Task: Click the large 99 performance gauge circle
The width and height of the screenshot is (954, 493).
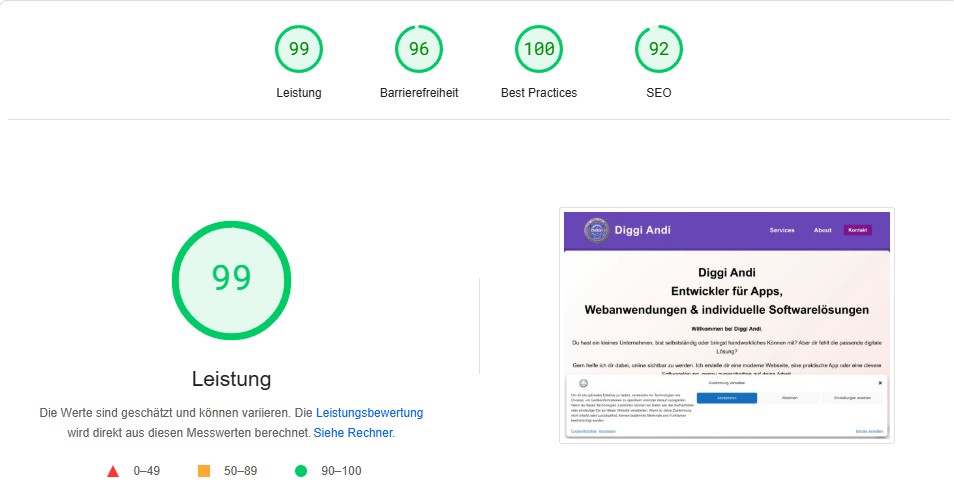Action: pyautogui.click(x=231, y=278)
